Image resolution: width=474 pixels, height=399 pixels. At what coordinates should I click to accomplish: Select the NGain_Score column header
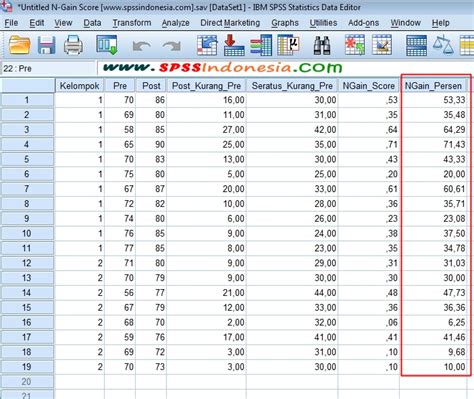click(369, 86)
